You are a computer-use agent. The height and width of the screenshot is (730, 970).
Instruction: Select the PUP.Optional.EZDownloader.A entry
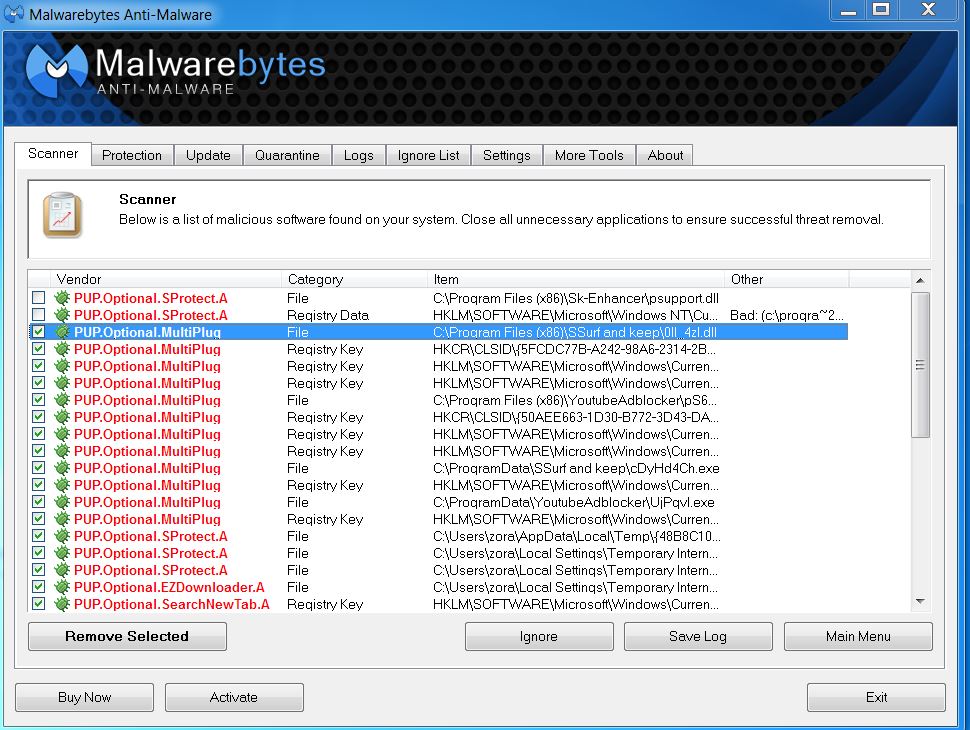pyautogui.click(x=169, y=587)
